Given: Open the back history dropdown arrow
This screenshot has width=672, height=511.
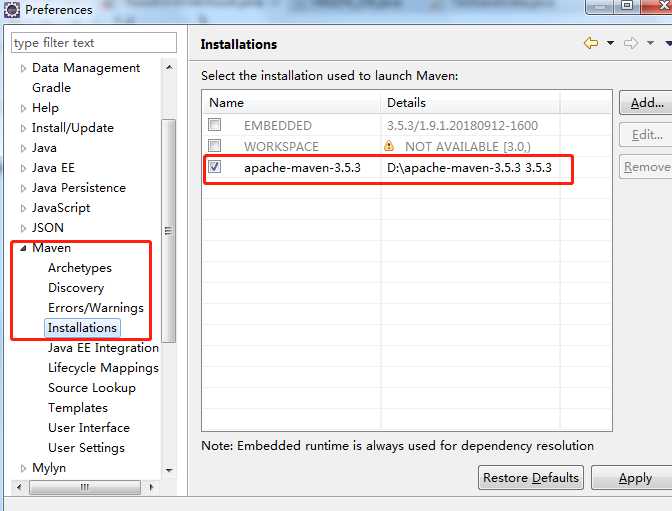Looking at the screenshot, I should (x=610, y=43).
